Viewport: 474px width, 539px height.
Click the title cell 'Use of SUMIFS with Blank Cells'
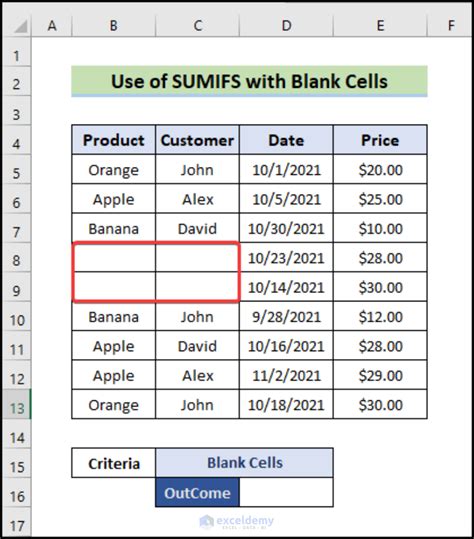[x=250, y=81]
